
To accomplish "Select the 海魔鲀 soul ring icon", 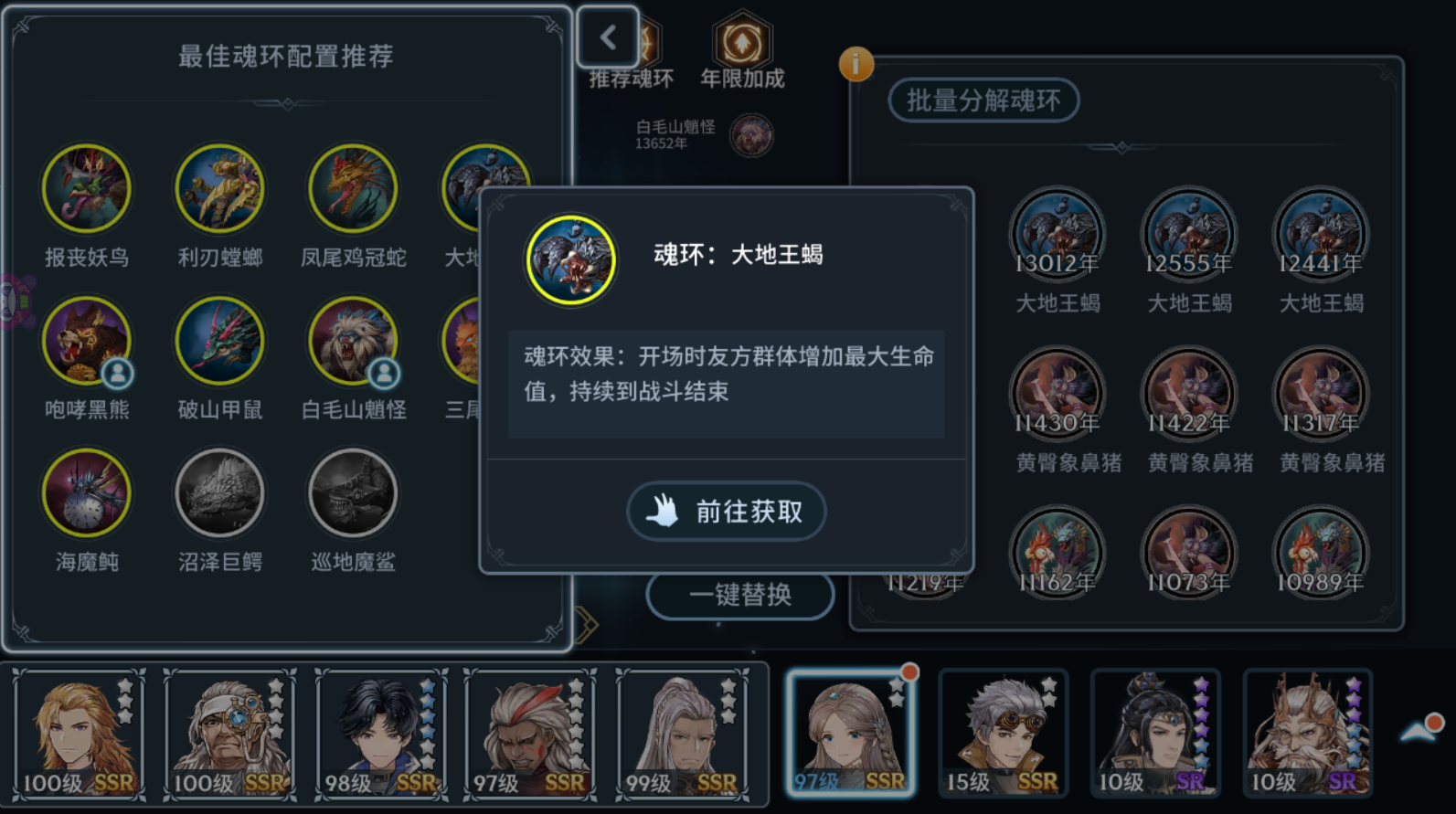I will coord(87,493).
